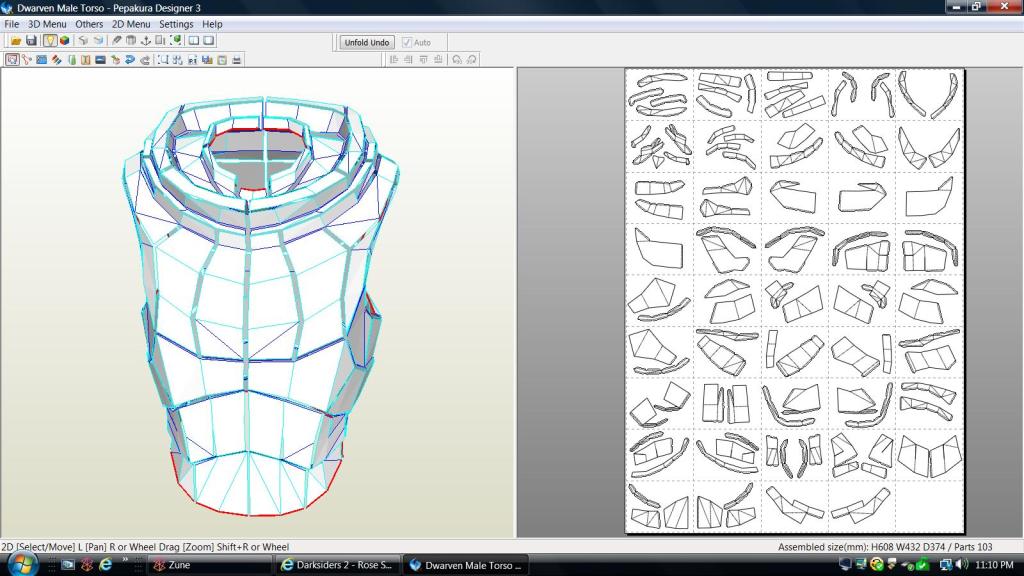Open the 3D Menu
1024x576 pixels.
click(x=47, y=24)
